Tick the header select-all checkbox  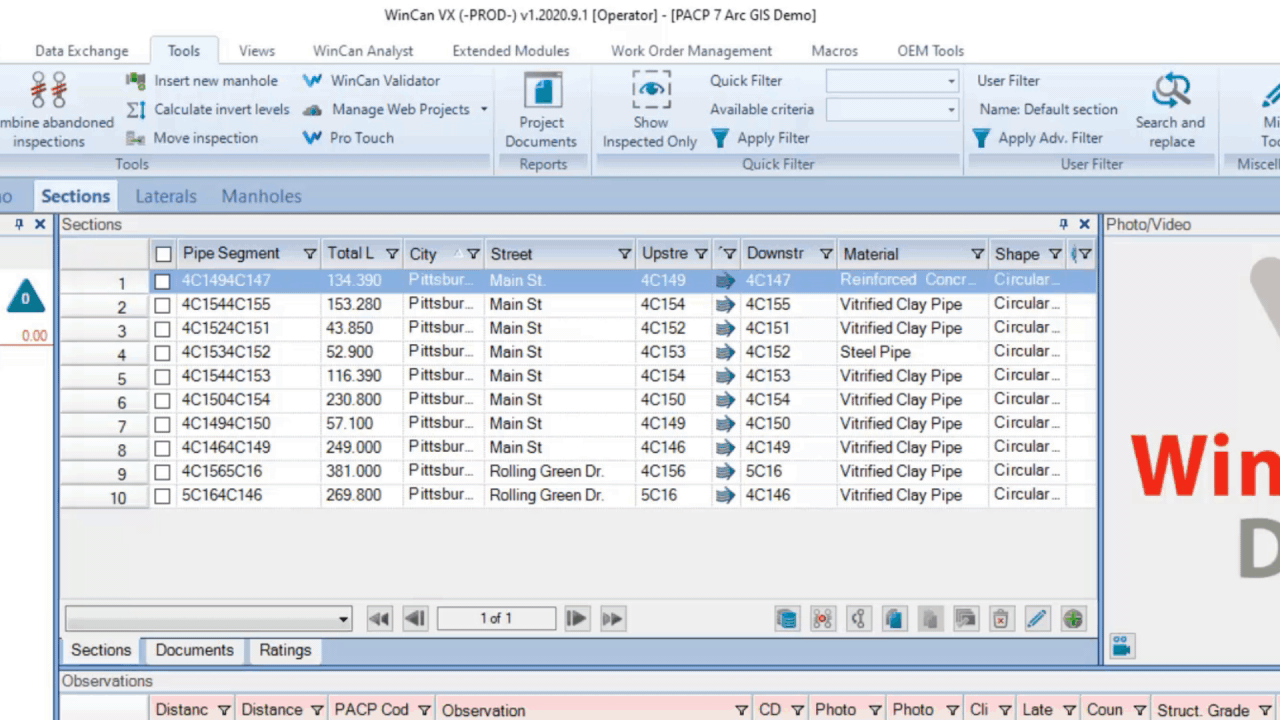coord(163,254)
